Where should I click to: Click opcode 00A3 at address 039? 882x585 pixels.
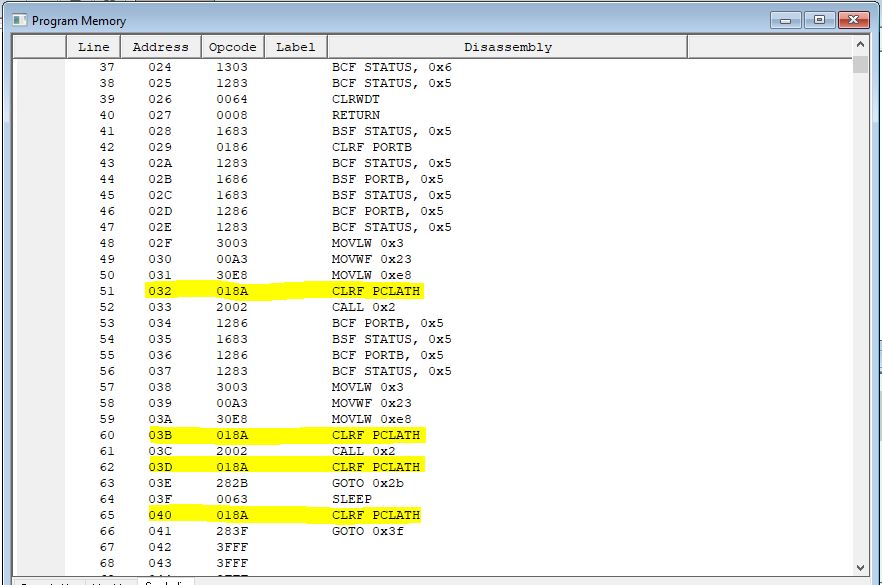coord(232,403)
